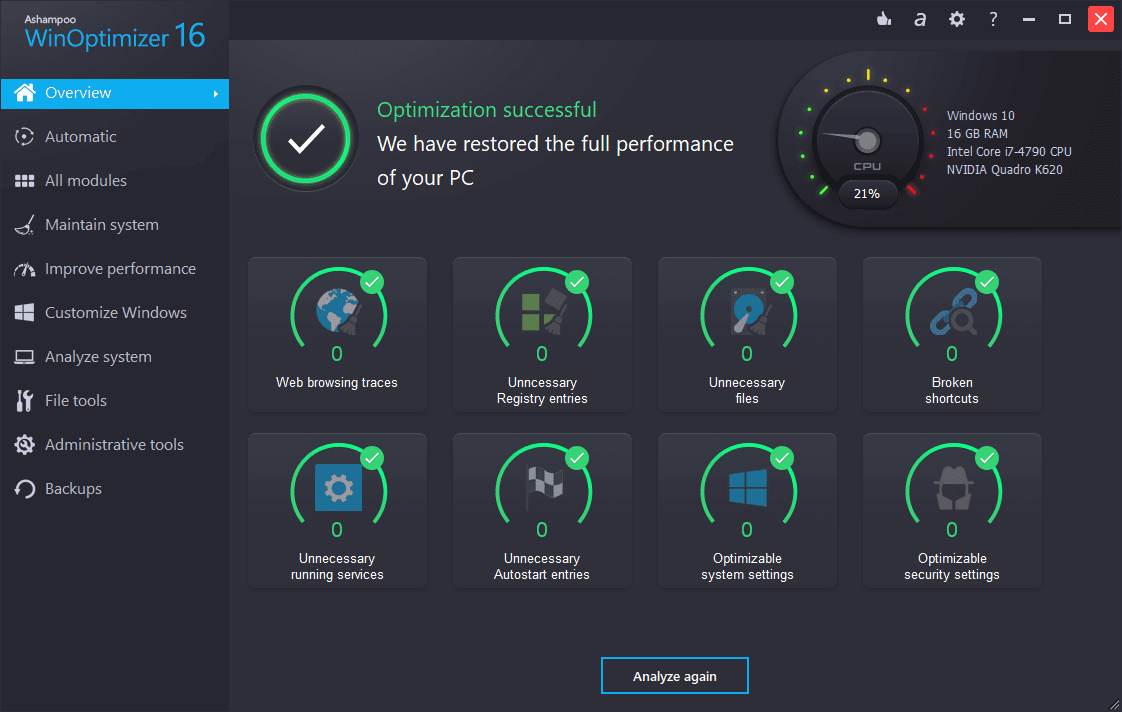This screenshot has width=1122, height=712.
Task: Go to Customize Windows section
Action: coord(116,313)
